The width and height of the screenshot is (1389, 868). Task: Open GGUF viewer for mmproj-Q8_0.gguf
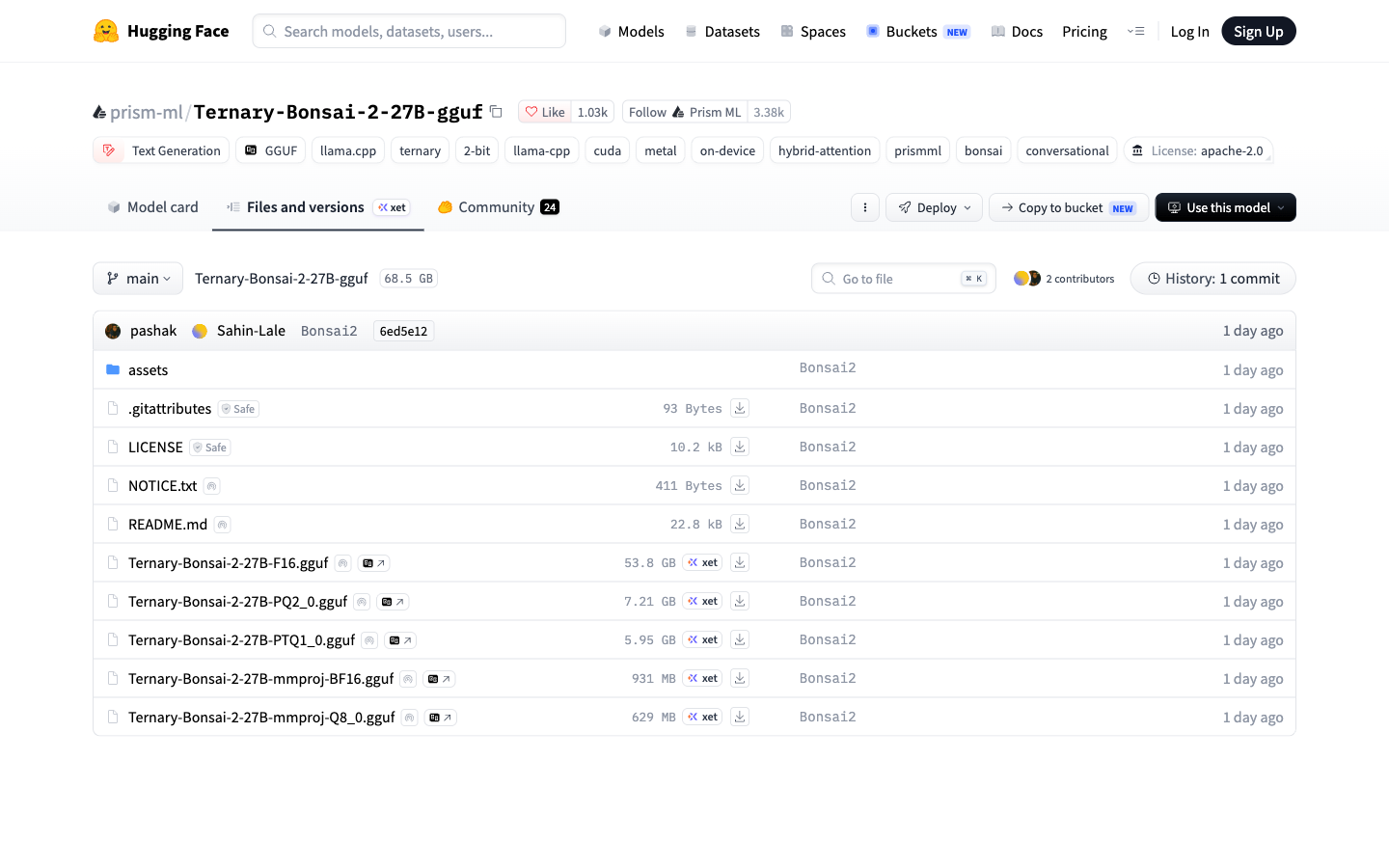(441, 718)
